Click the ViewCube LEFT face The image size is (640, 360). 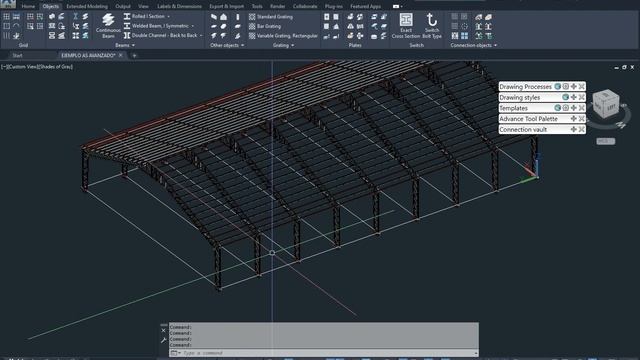tap(611, 107)
